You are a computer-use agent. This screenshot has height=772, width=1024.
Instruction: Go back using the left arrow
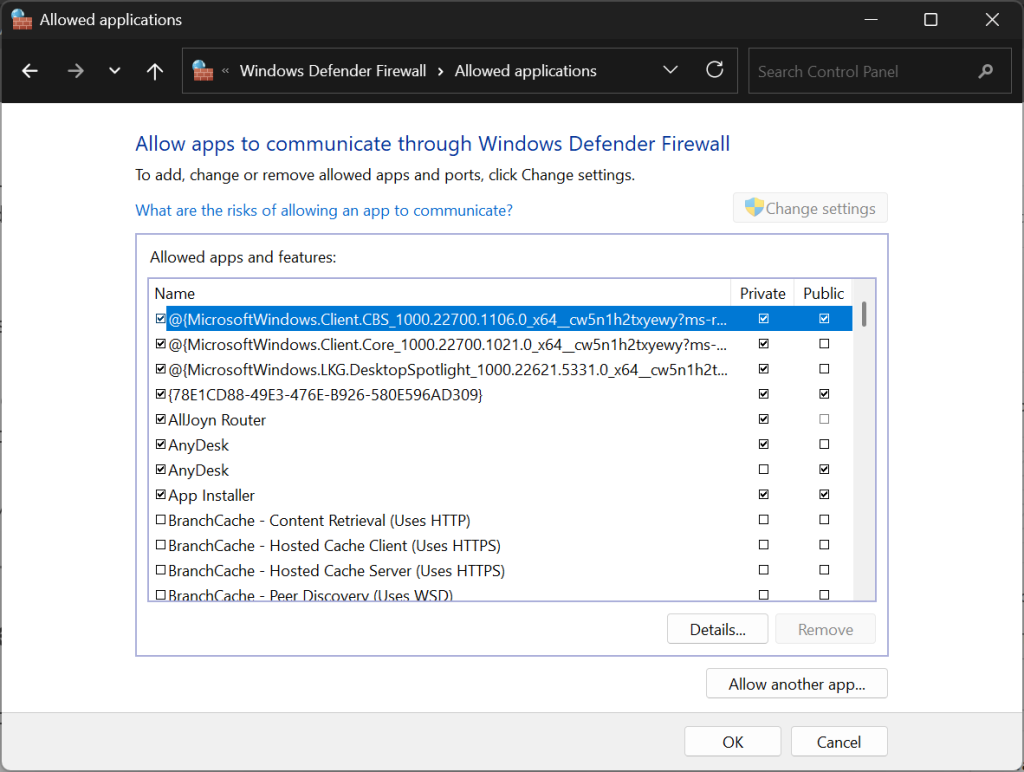[x=30, y=71]
